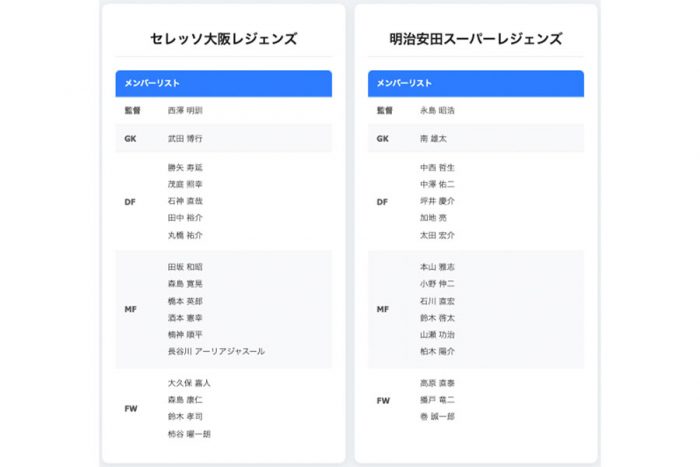Click the セレッソ大阪レジェンズ team heading
Screen dimensions: 700x467
(223, 40)
